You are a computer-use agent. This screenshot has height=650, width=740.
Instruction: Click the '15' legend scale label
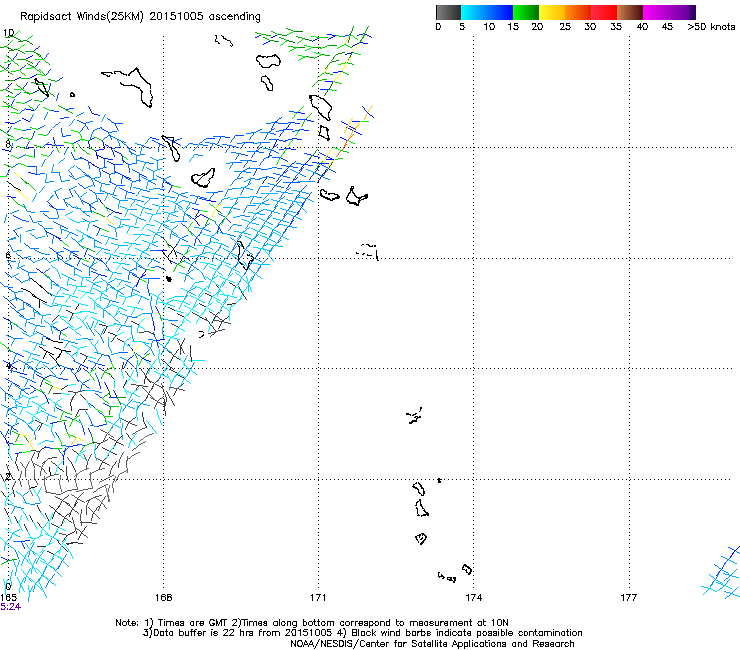coord(513,27)
